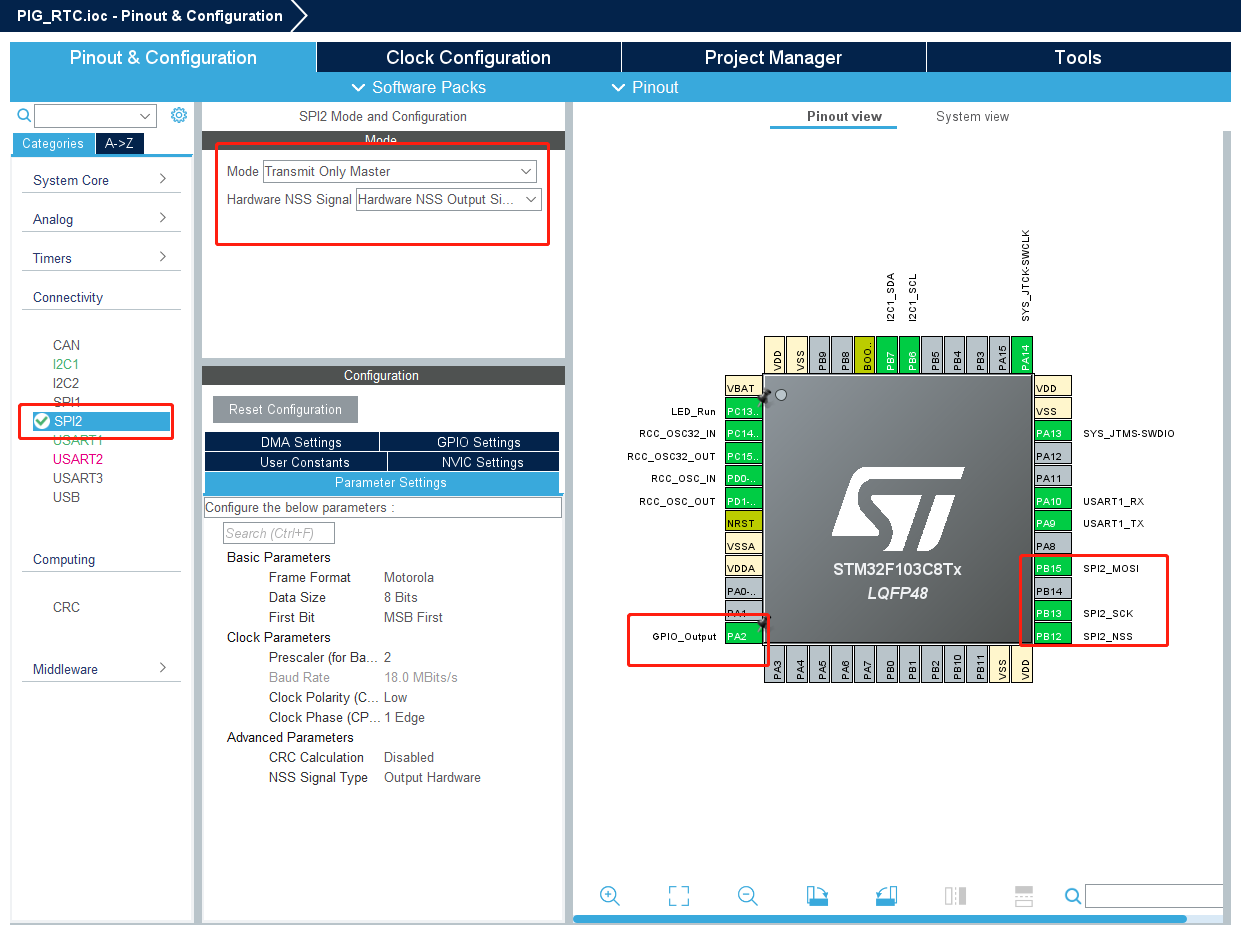Click the zoom in magnifier icon
This screenshot has width=1241, height=935.
point(610,896)
